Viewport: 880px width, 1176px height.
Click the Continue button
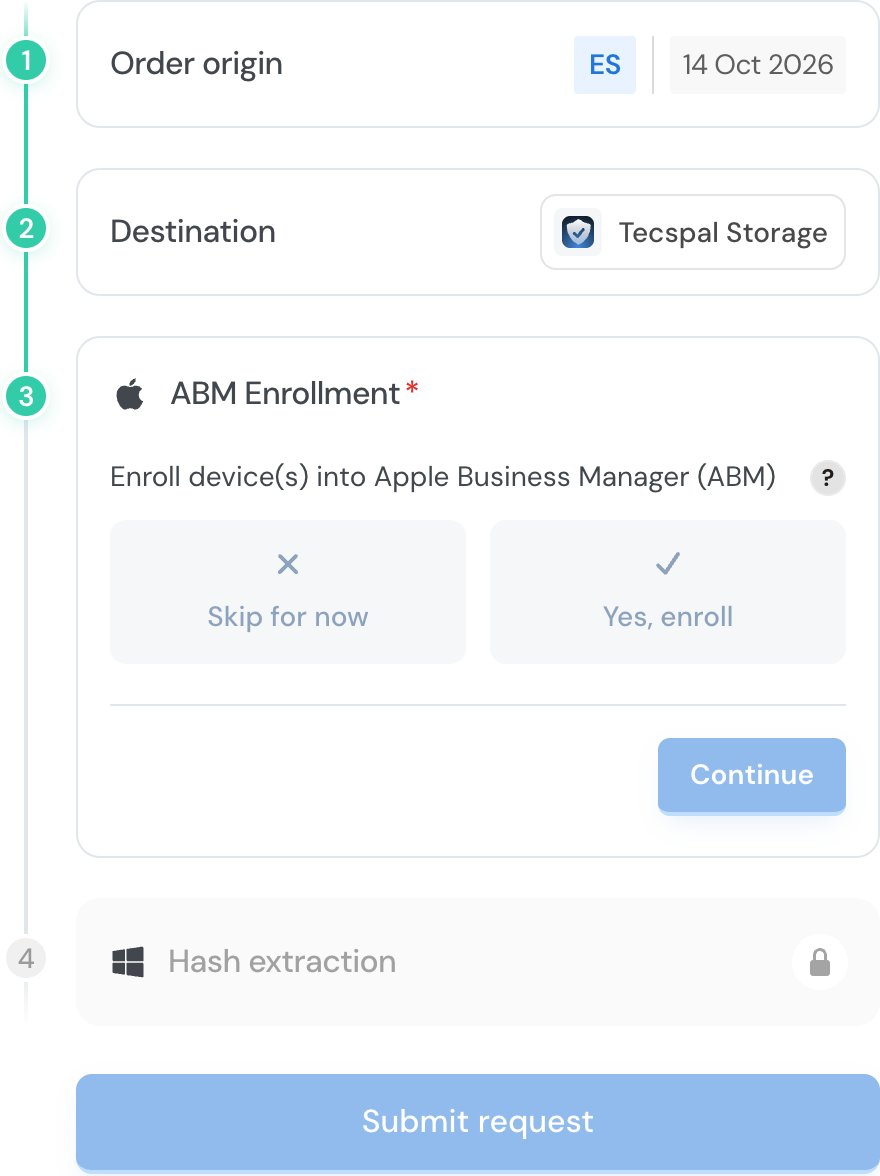[x=752, y=775]
